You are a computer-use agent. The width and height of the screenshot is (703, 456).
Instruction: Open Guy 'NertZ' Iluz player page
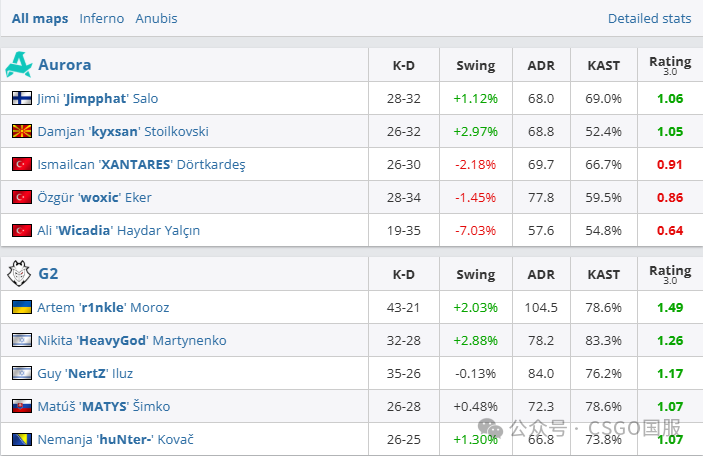click(85, 373)
